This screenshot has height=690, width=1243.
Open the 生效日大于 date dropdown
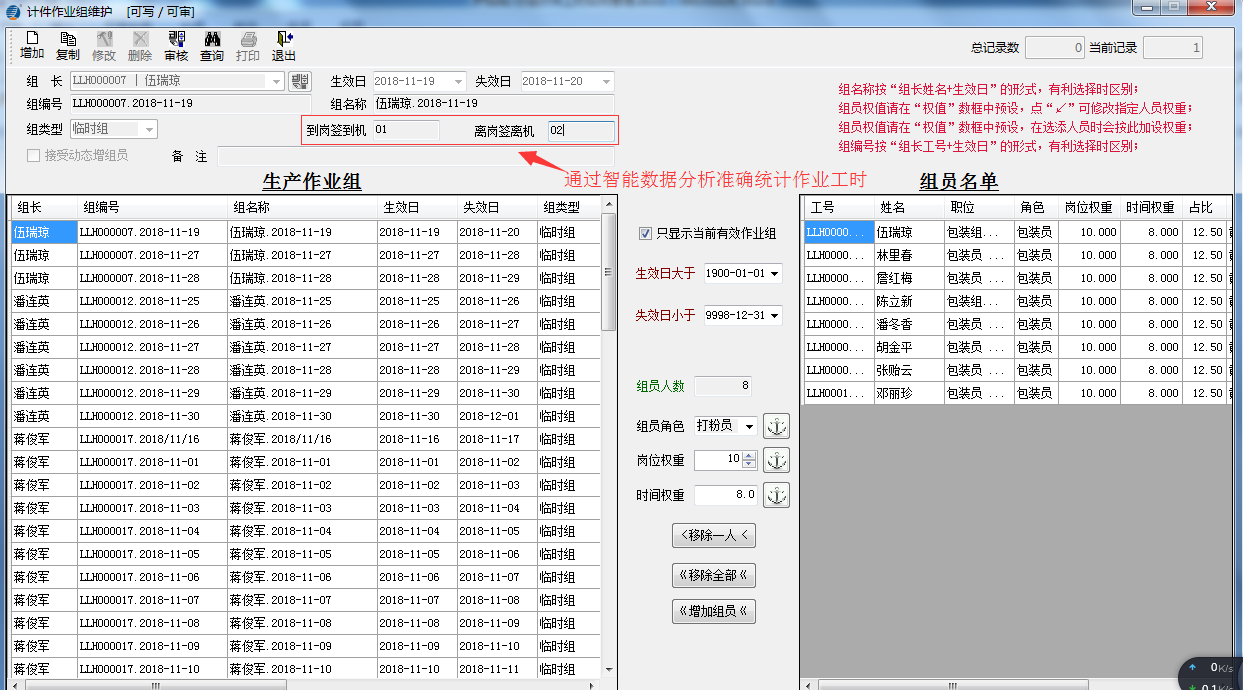tap(775, 273)
